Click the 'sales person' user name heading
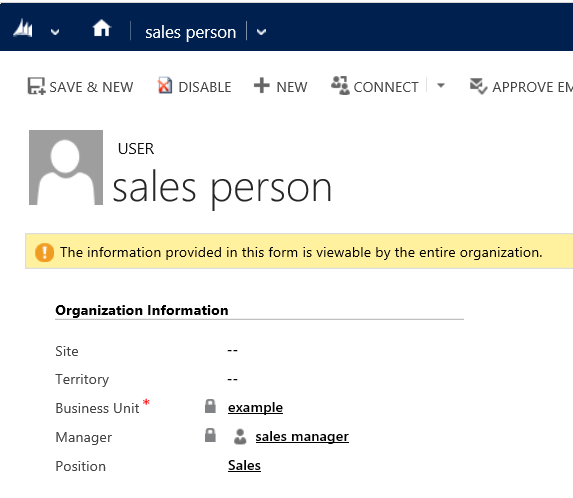This screenshot has width=573, height=498. pyautogui.click(x=222, y=189)
